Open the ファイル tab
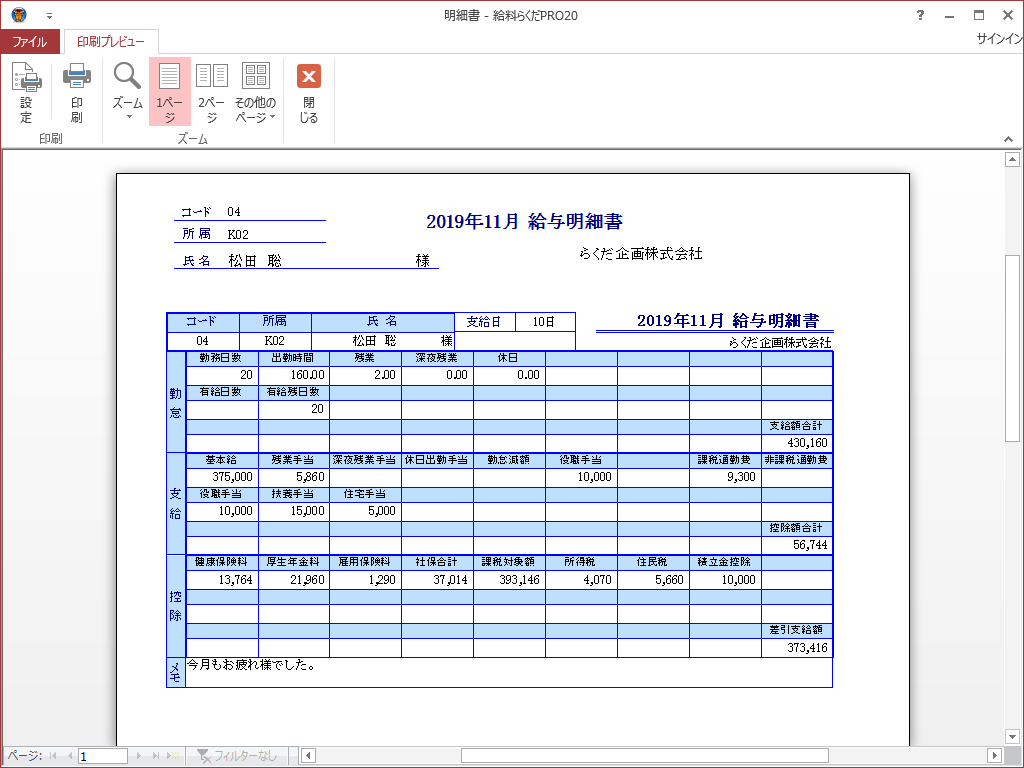This screenshot has width=1024, height=768. pos(30,41)
